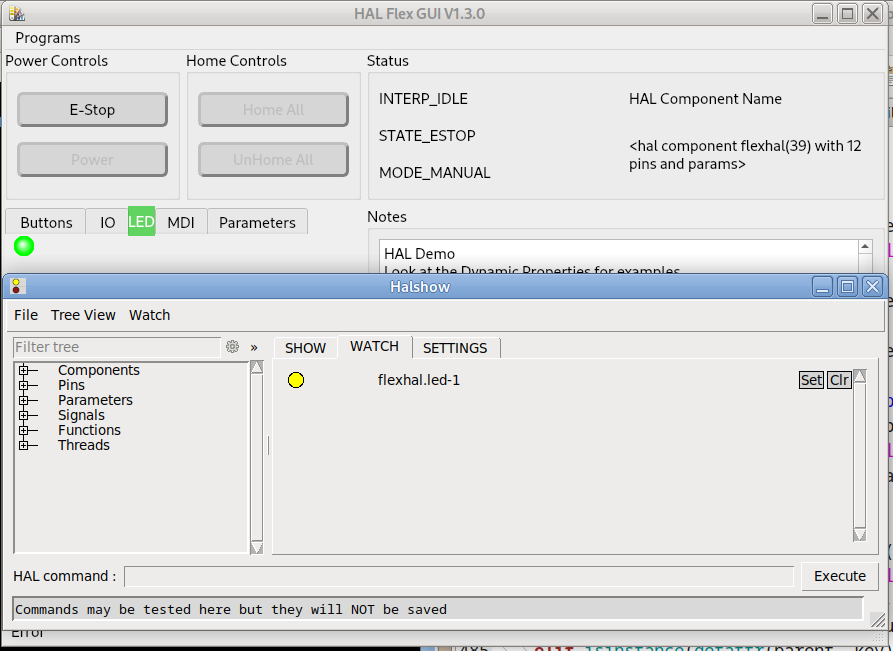Click the green LED indicator under tabs

pos(24,246)
